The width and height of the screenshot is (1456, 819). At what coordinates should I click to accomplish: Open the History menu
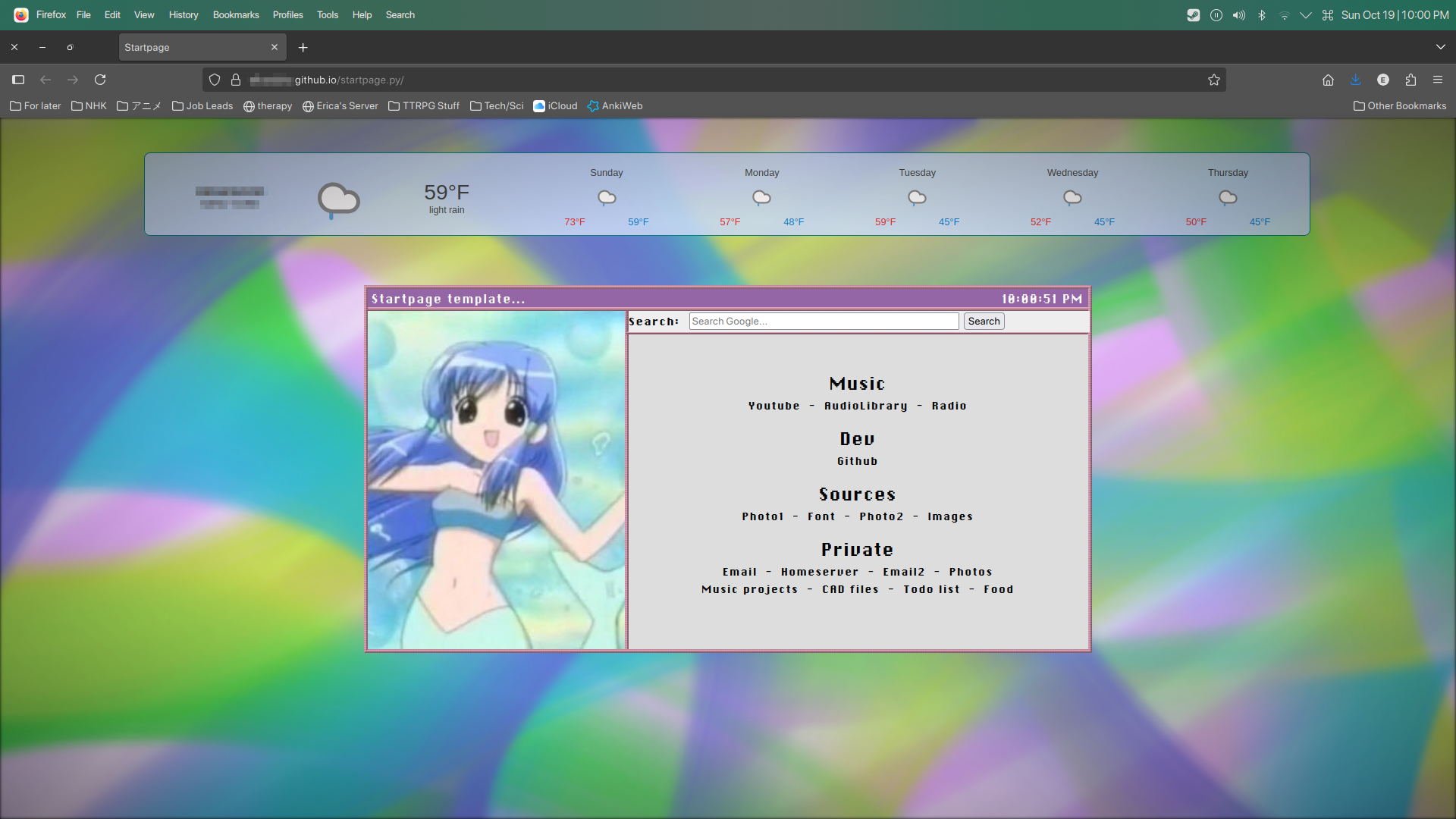tap(183, 15)
